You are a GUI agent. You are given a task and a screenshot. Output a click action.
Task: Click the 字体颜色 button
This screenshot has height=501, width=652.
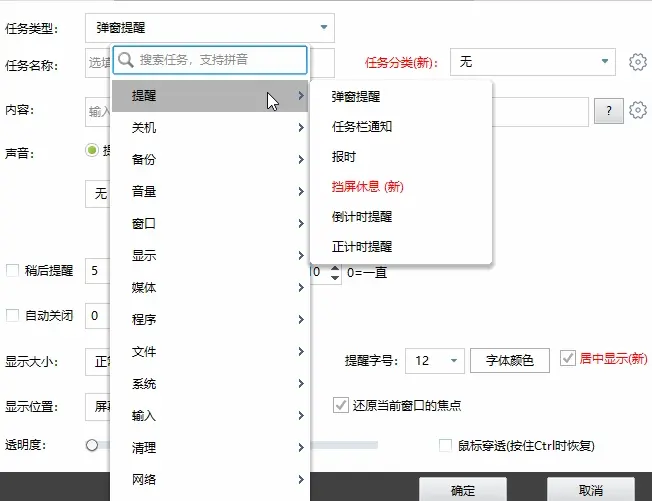pos(510,360)
